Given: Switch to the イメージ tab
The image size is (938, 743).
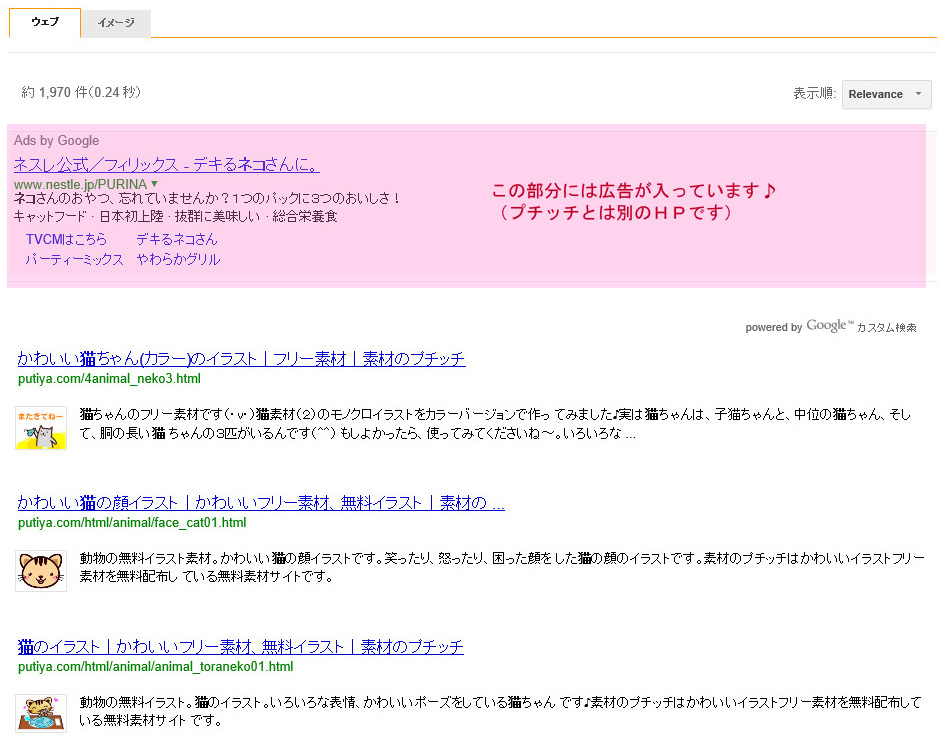Looking at the screenshot, I should pos(116,23).
